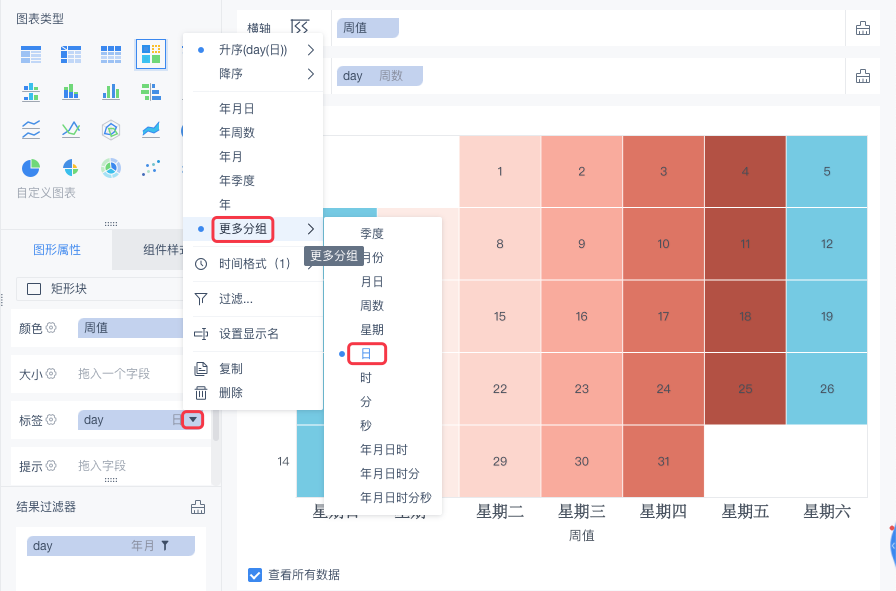Click the filter funnel on the day 年月 field

tap(166, 546)
